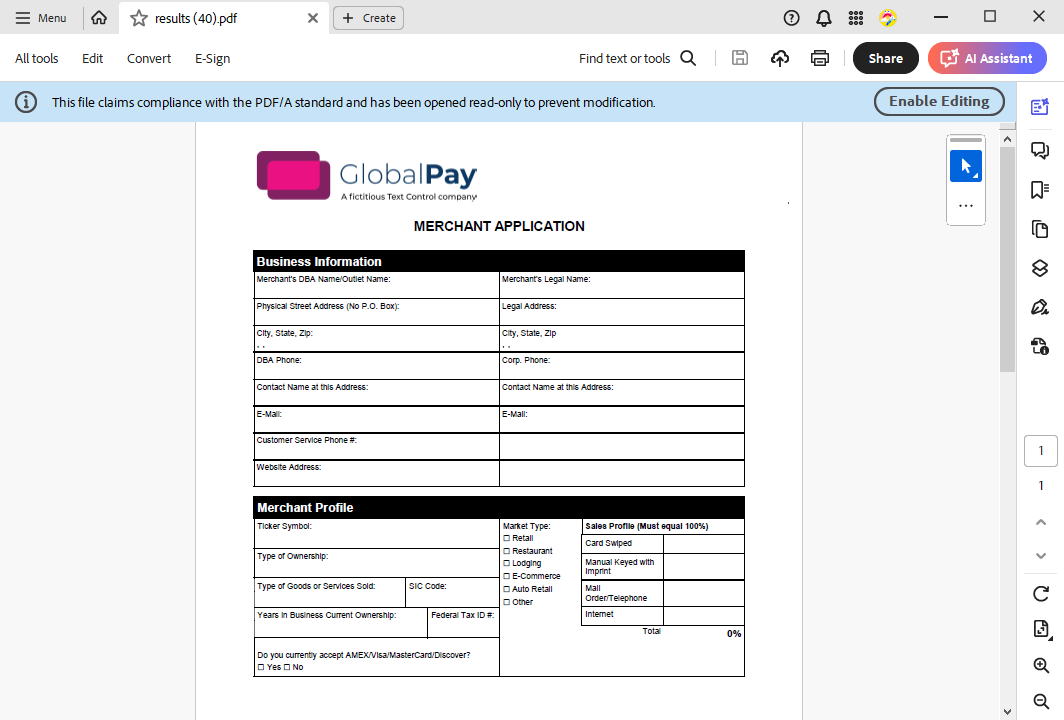Open the apps grid launcher
1064x720 pixels.
pos(856,18)
